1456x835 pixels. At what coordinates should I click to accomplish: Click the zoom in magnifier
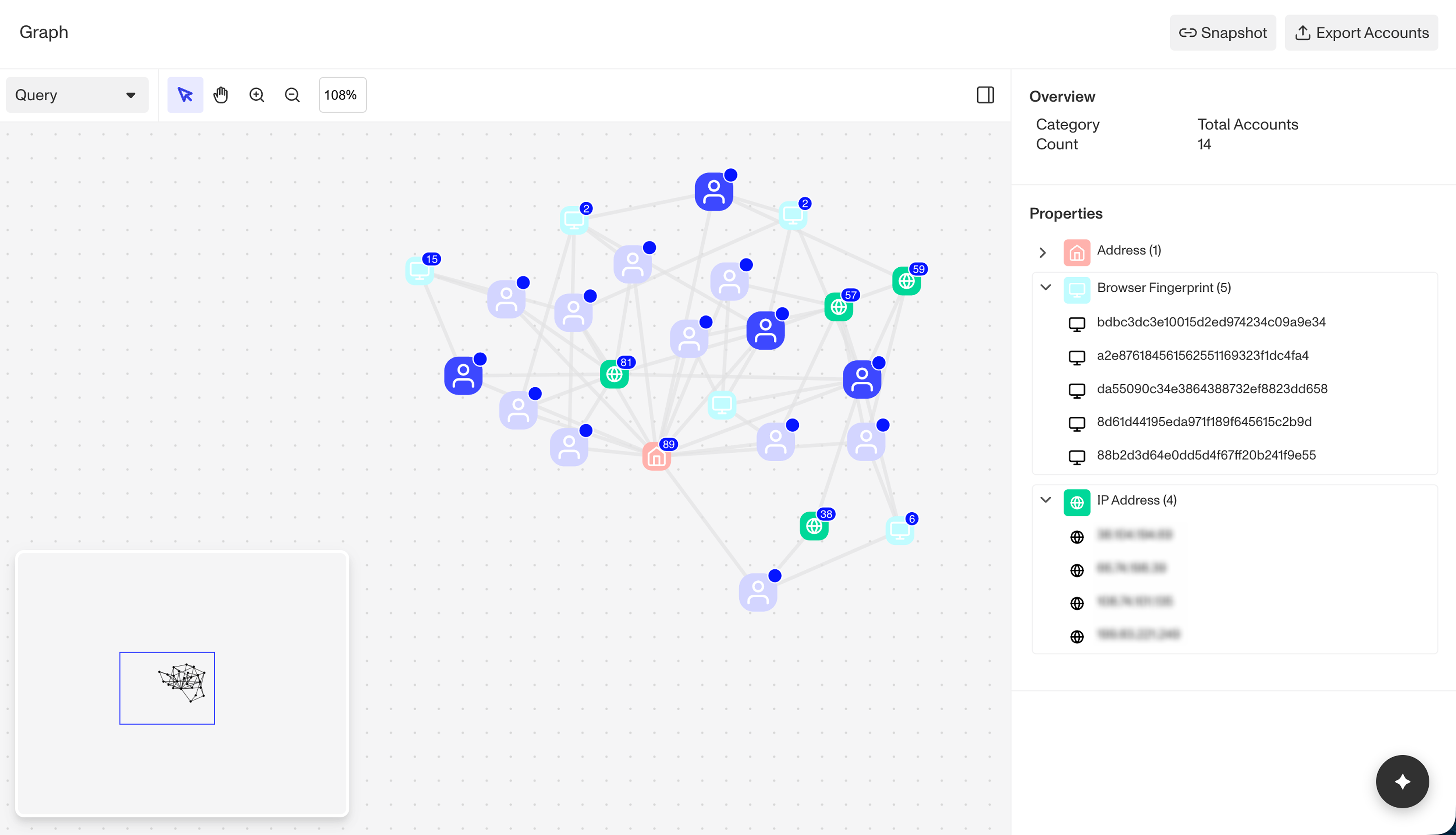[256, 95]
